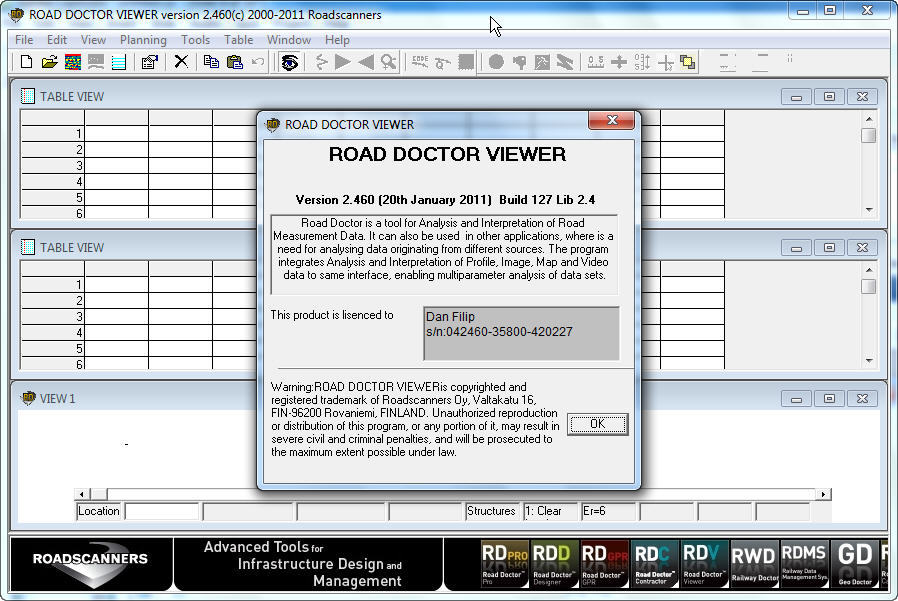
Task: Click the play forward arrow icon
Action: [x=342, y=61]
